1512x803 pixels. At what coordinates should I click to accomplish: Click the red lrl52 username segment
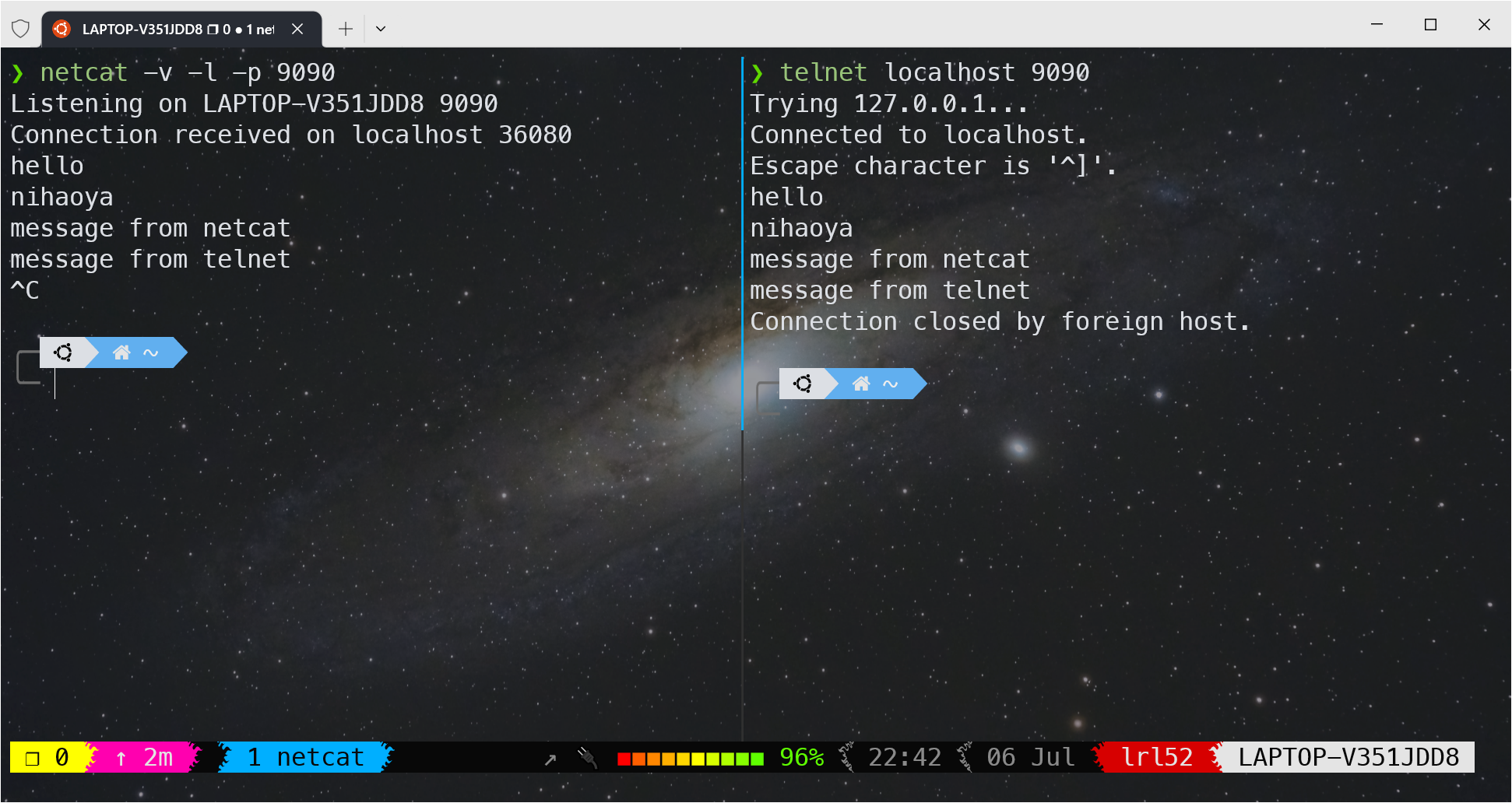[1157, 757]
